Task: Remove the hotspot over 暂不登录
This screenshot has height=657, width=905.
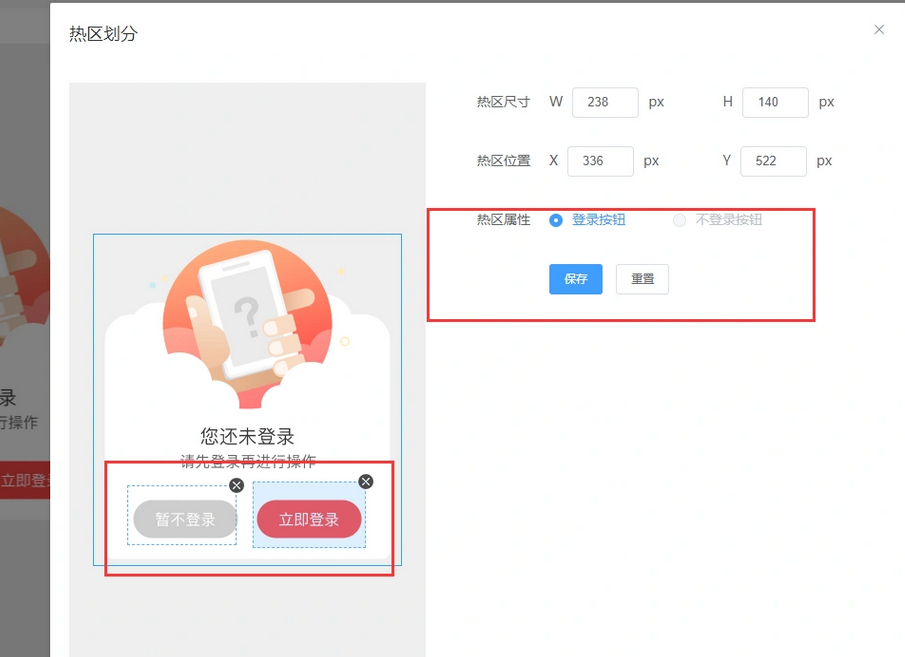Action: tap(236, 485)
